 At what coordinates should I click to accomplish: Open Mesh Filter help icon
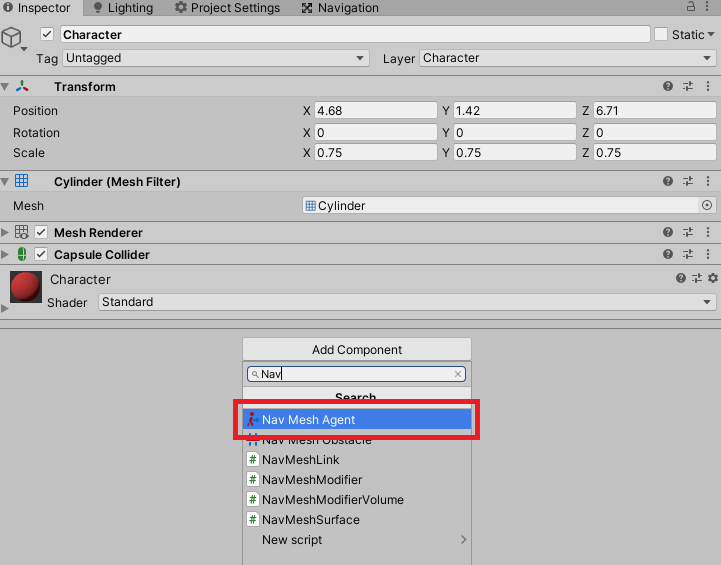(668, 181)
